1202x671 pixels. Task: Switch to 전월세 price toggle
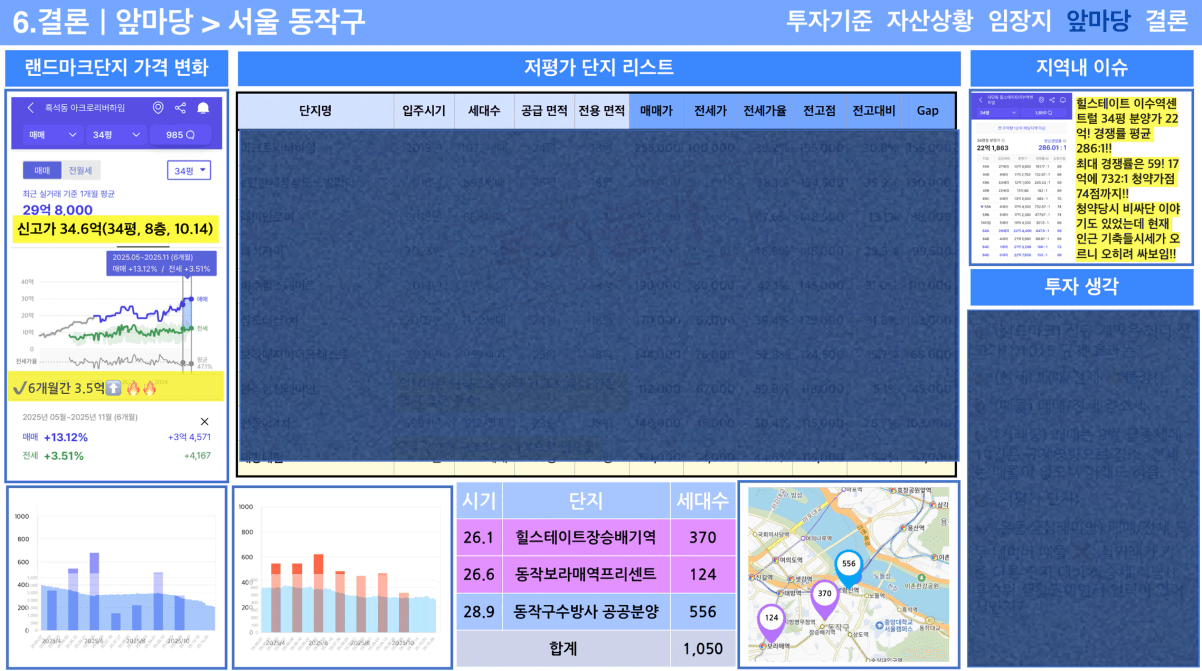[x=83, y=171]
